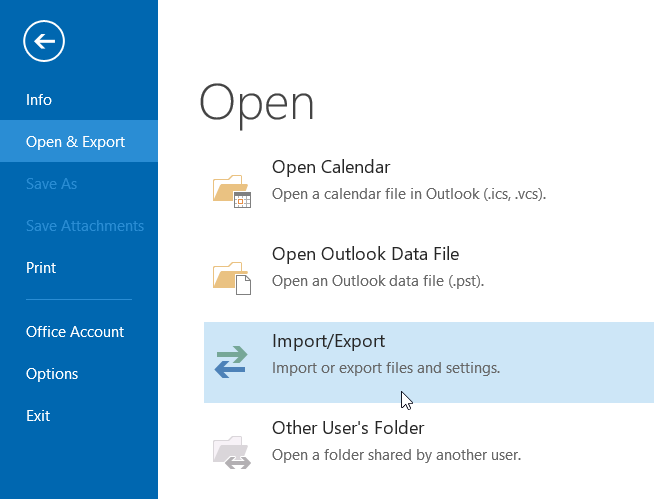
Task: Choose Other User's Folder heading
Action: [348, 428]
